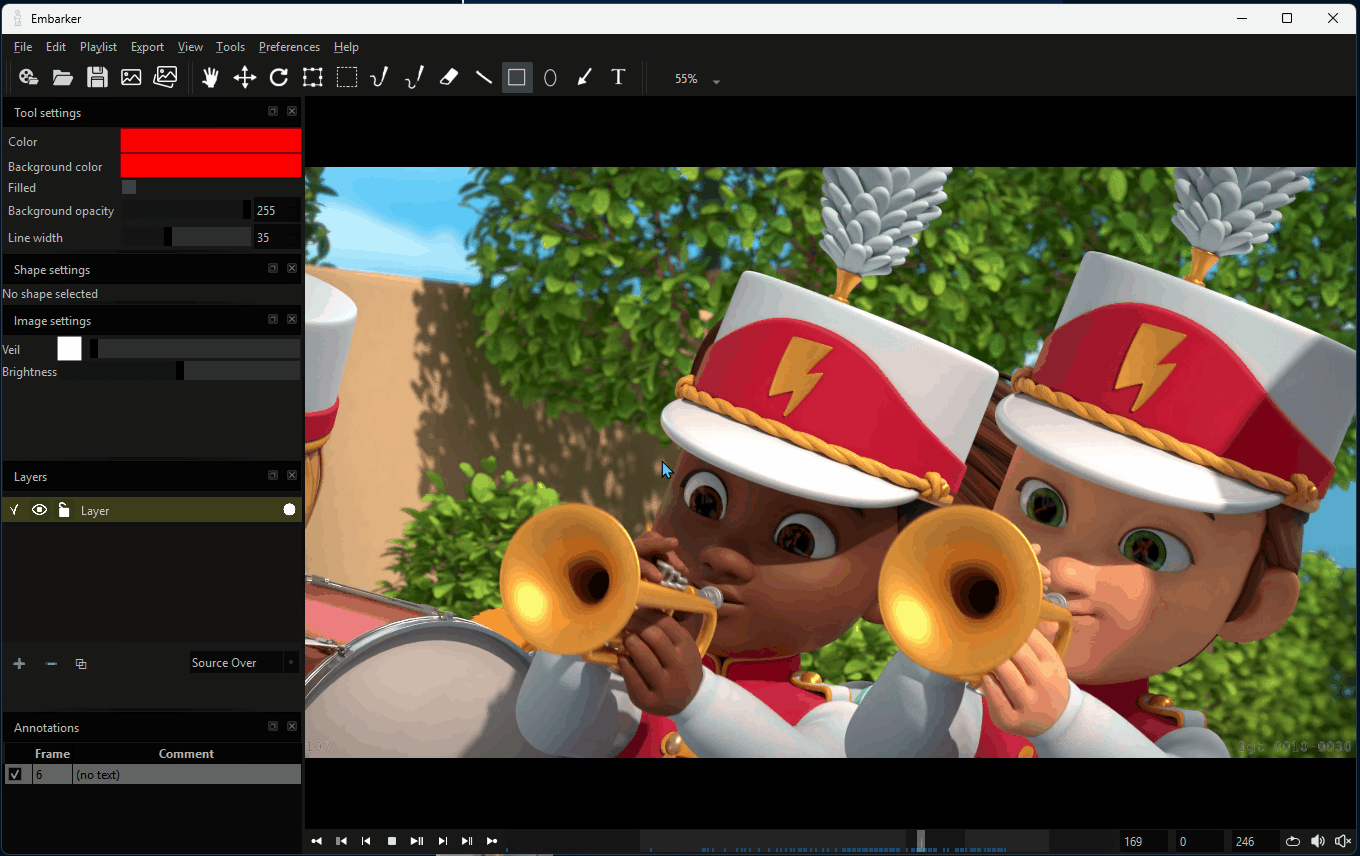Image resolution: width=1360 pixels, height=856 pixels.
Task: Select the Ellipse shape tool
Action: (x=550, y=78)
